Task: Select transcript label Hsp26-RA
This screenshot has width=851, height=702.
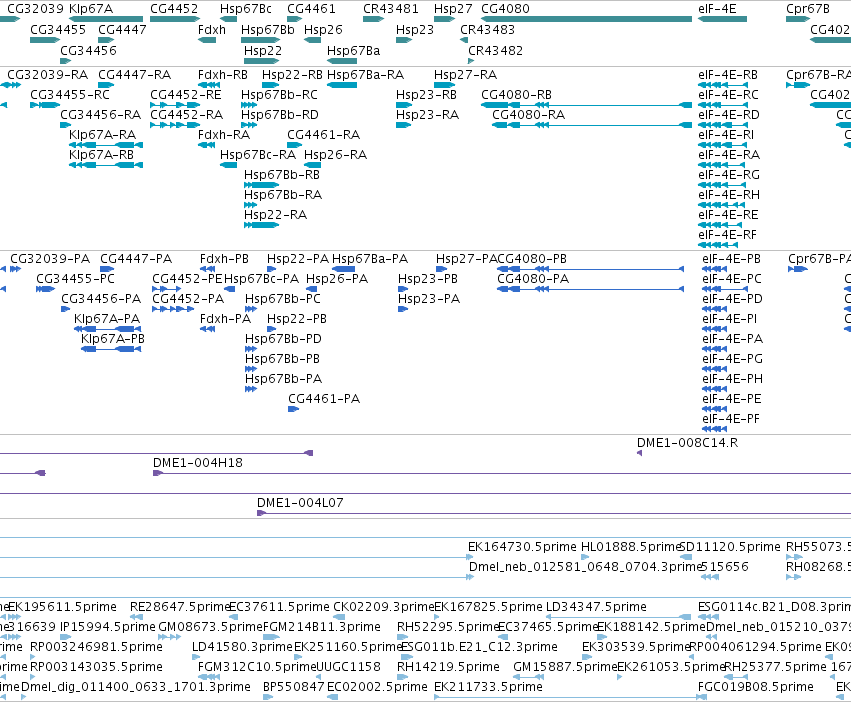Action: tap(335, 155)
